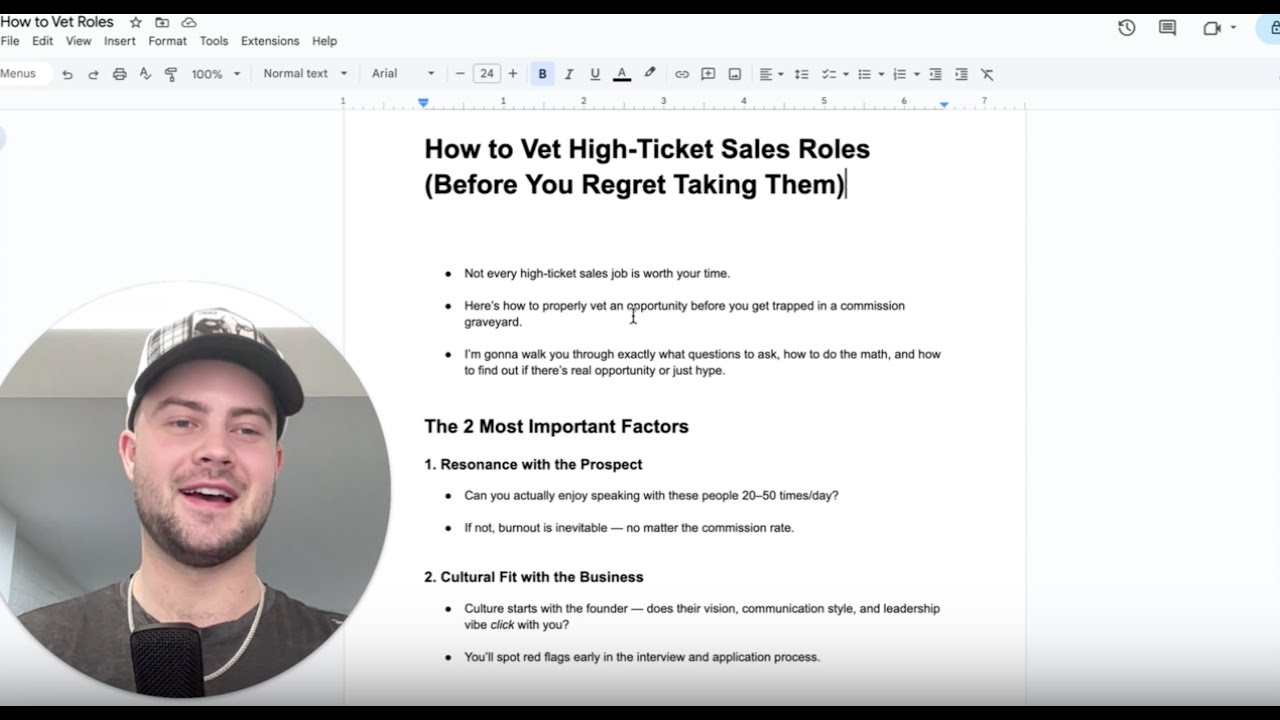Click the Add comment icon

(708, 74)
